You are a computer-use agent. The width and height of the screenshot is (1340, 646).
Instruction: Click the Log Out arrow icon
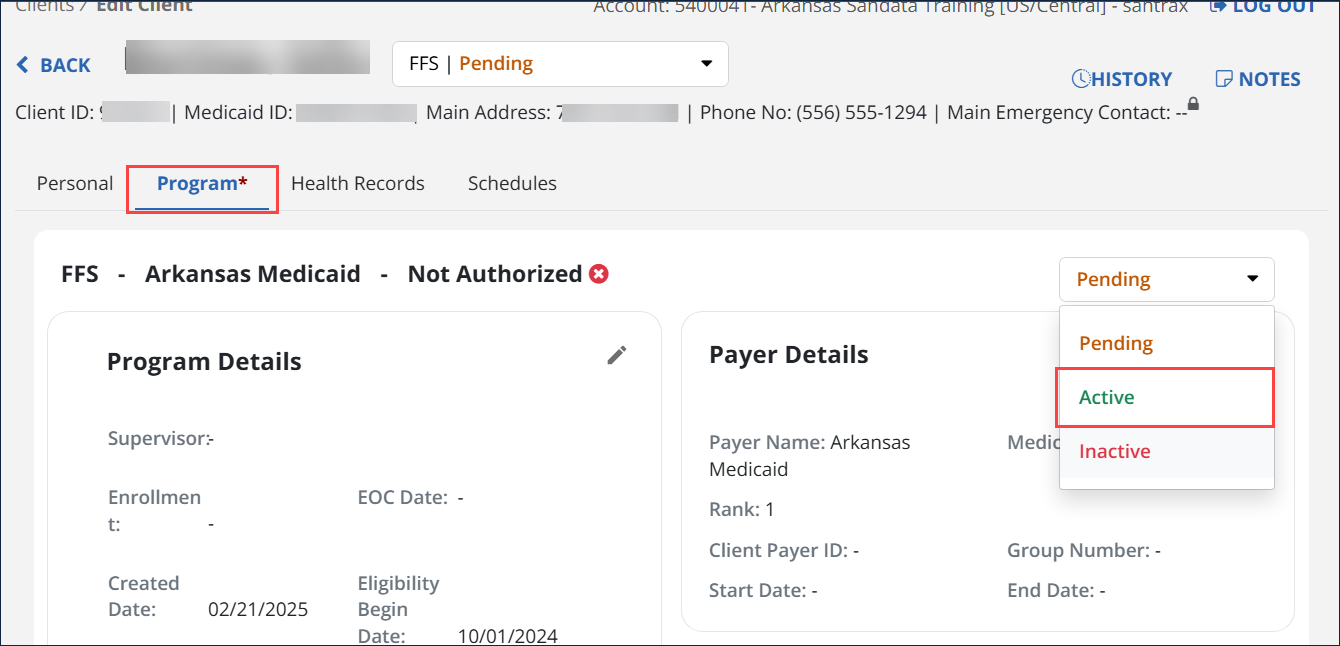1218,6
